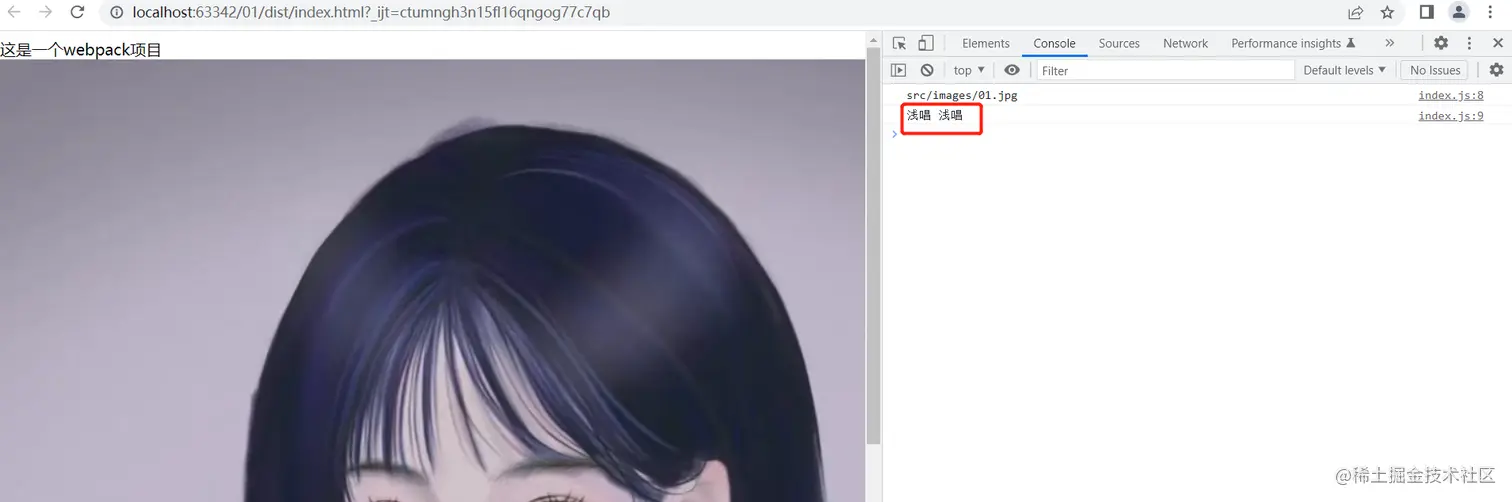Go forward to next page
The height and width of the screenshot is (502, 1512).
45,13
